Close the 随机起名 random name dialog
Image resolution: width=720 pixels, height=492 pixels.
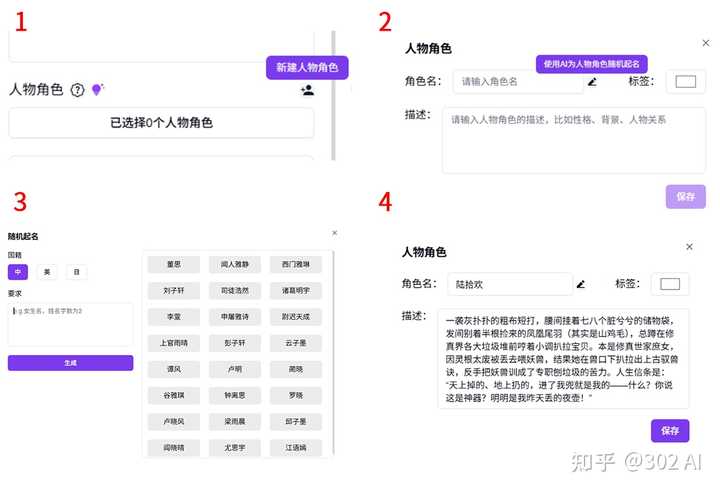tap(334, 233)
